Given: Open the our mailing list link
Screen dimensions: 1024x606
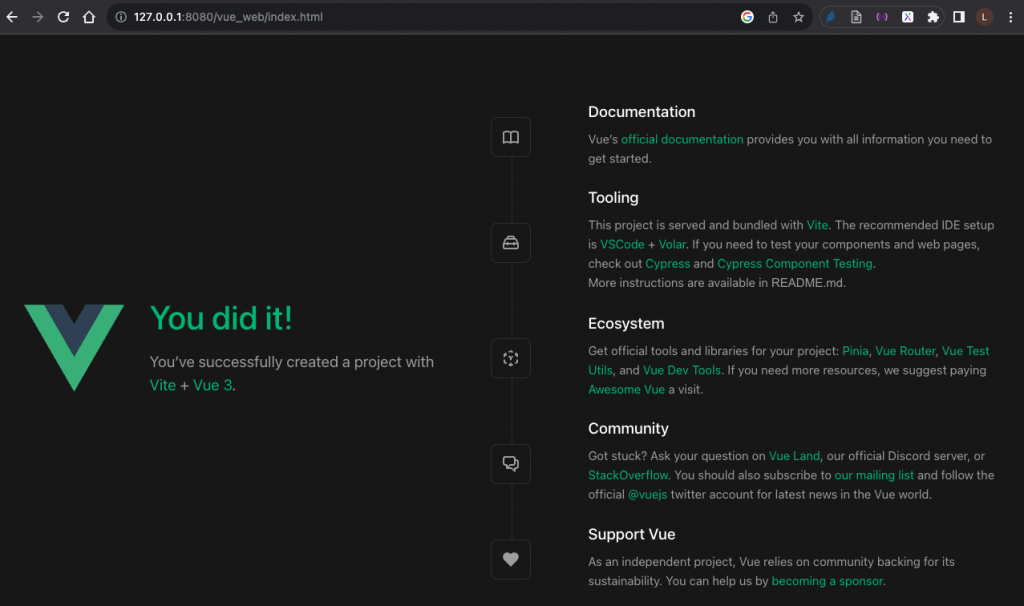Looking at the screenshot, I should [874, 475].
